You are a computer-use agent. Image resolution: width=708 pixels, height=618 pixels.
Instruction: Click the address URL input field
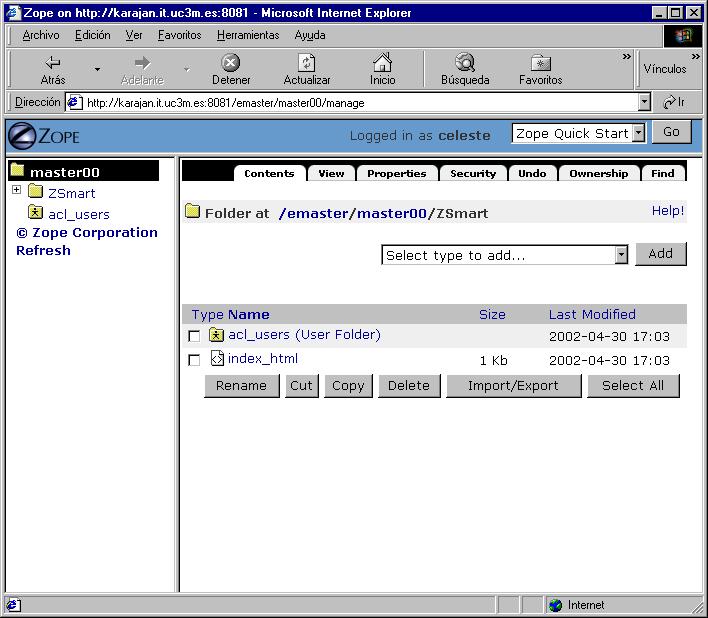(360, 102)
